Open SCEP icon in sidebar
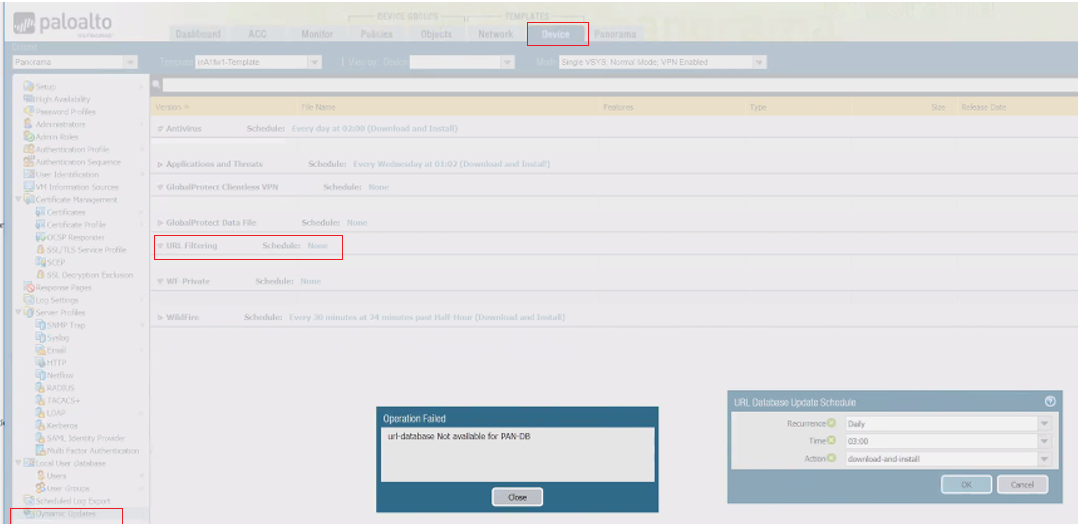The width and height of the screenshot is (1078, 524). 40,262
